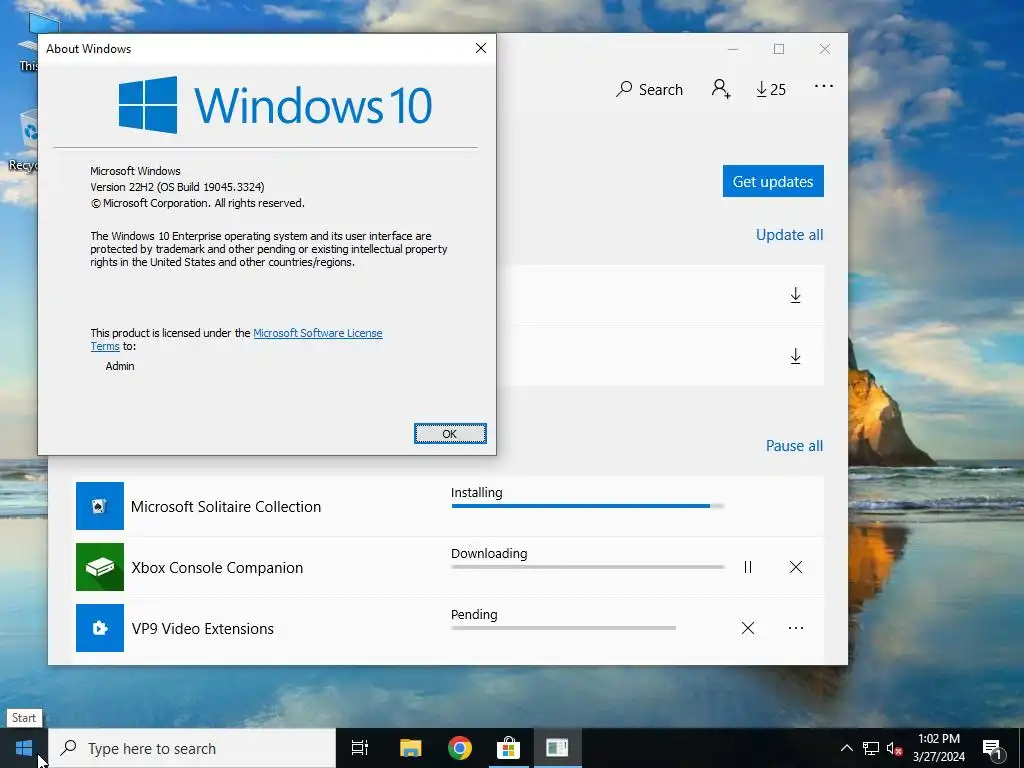Download the first update row's arrow
Viewport: 1024px width, 768px height.
click(795, 295)
